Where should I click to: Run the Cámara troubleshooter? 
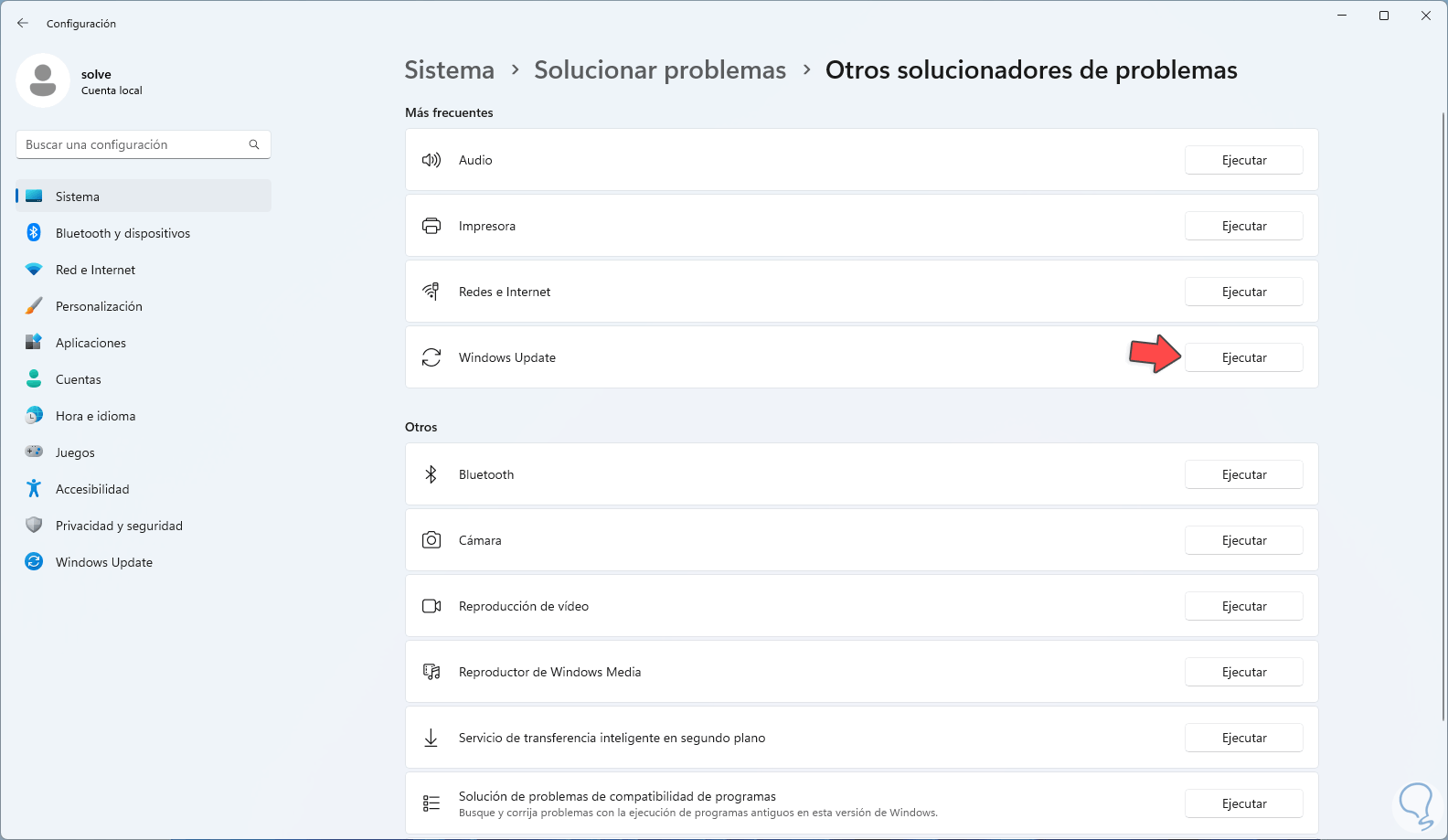coord(1243,540)
